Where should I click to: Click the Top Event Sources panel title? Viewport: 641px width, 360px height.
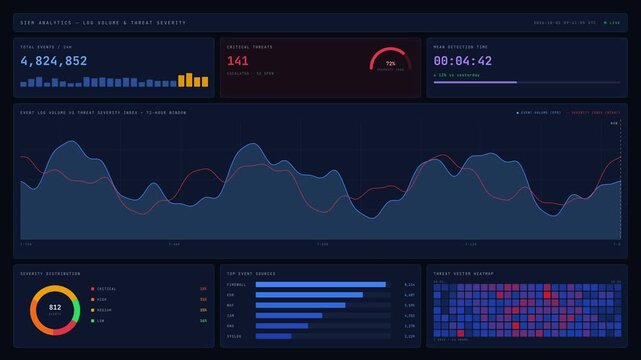tap(251, 274)
